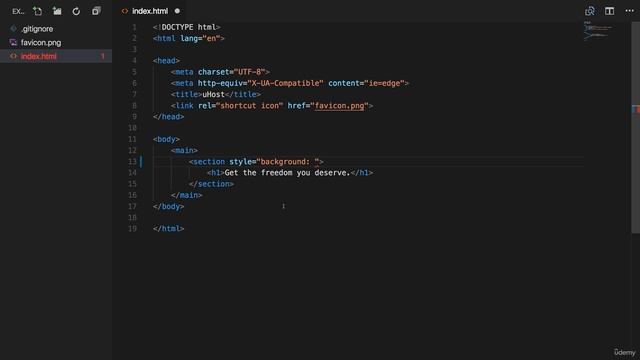This screenshot has width=640, height=360.
Task: Click the DOCTYPE html line
Action: coord(187,27)
